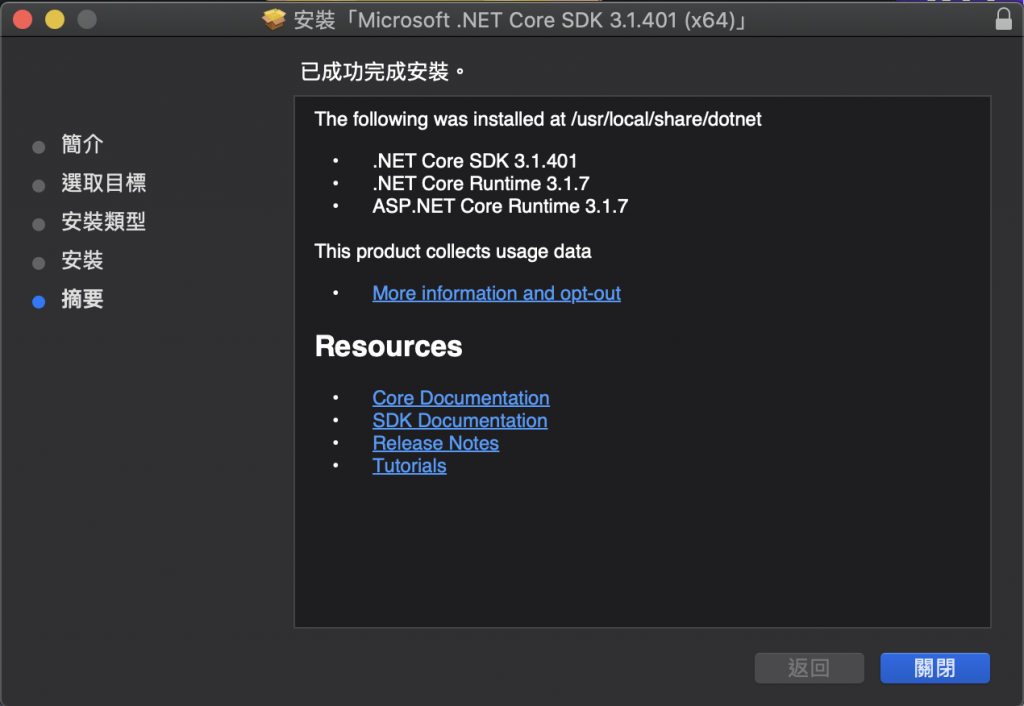The image size is (1024, 706).
Task: Click the installed at /usr/local/share/dotnet line
Action: coord(537,119)
